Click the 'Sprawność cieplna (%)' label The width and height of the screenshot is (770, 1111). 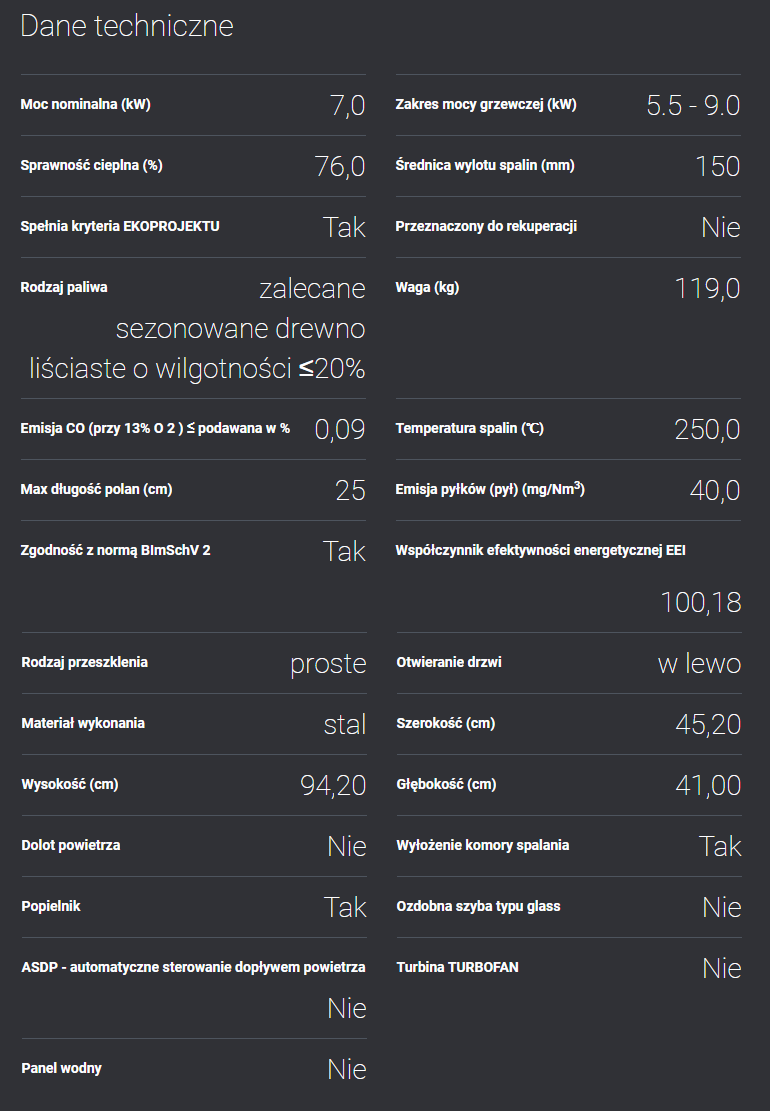(x=91, y=165)
